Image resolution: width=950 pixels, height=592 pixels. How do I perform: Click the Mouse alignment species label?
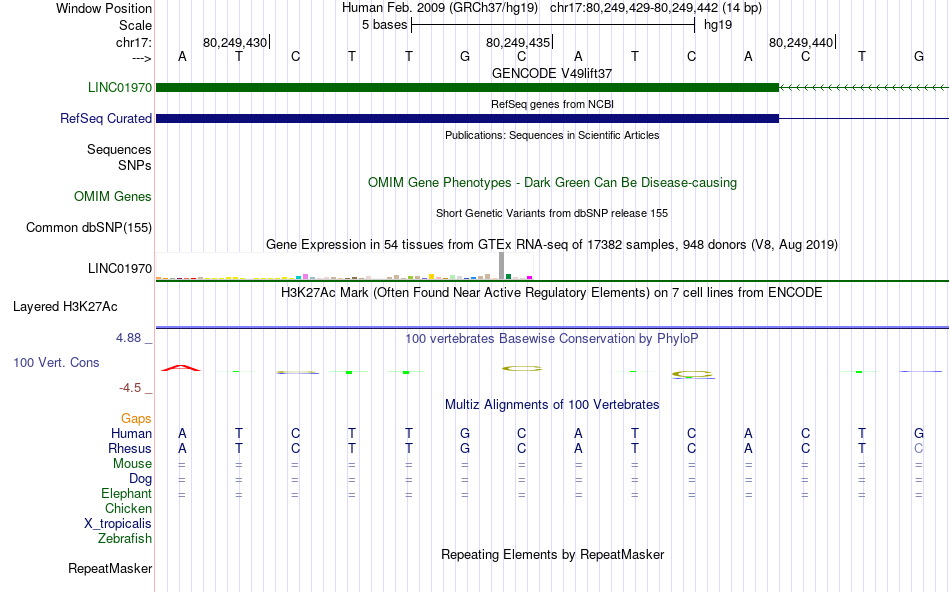(132, 464)
